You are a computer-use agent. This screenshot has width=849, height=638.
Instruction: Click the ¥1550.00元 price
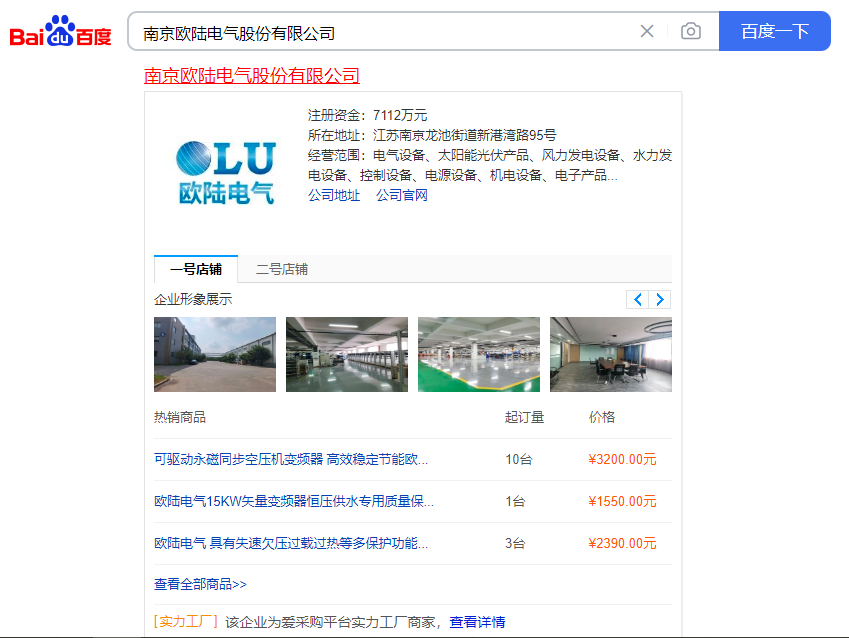tap(622, 502)
